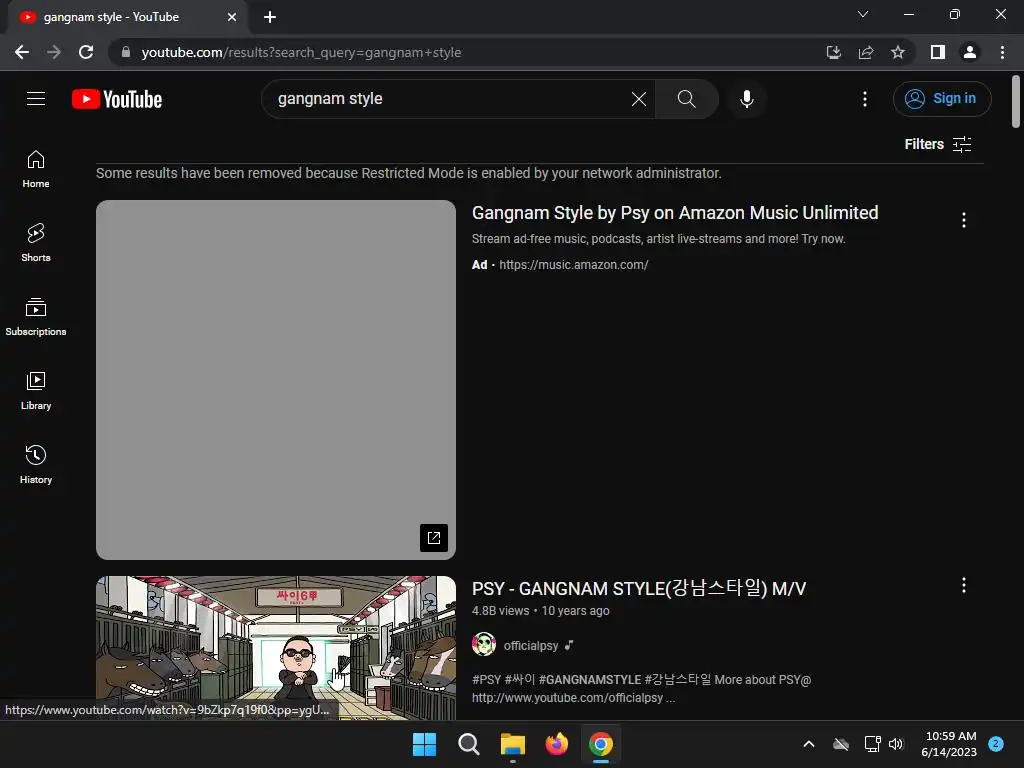Go to the YouTube logo home link

click(117, 99)
